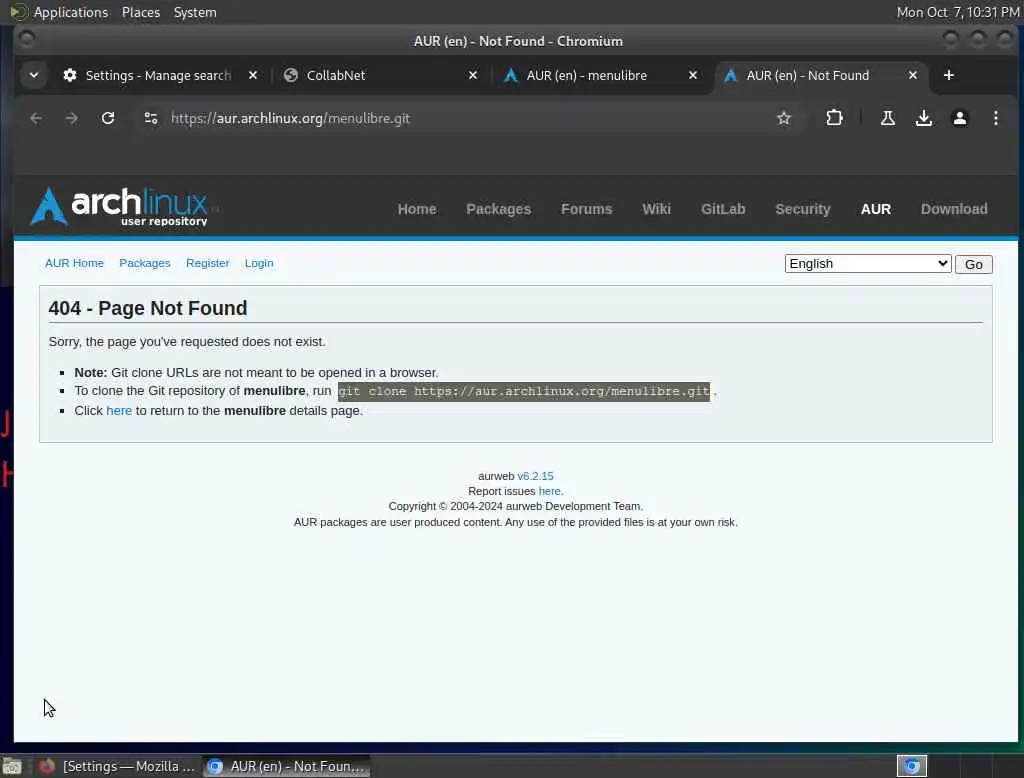
Task: Open Download in Arch navigation
Action: (x=953, y=209)
